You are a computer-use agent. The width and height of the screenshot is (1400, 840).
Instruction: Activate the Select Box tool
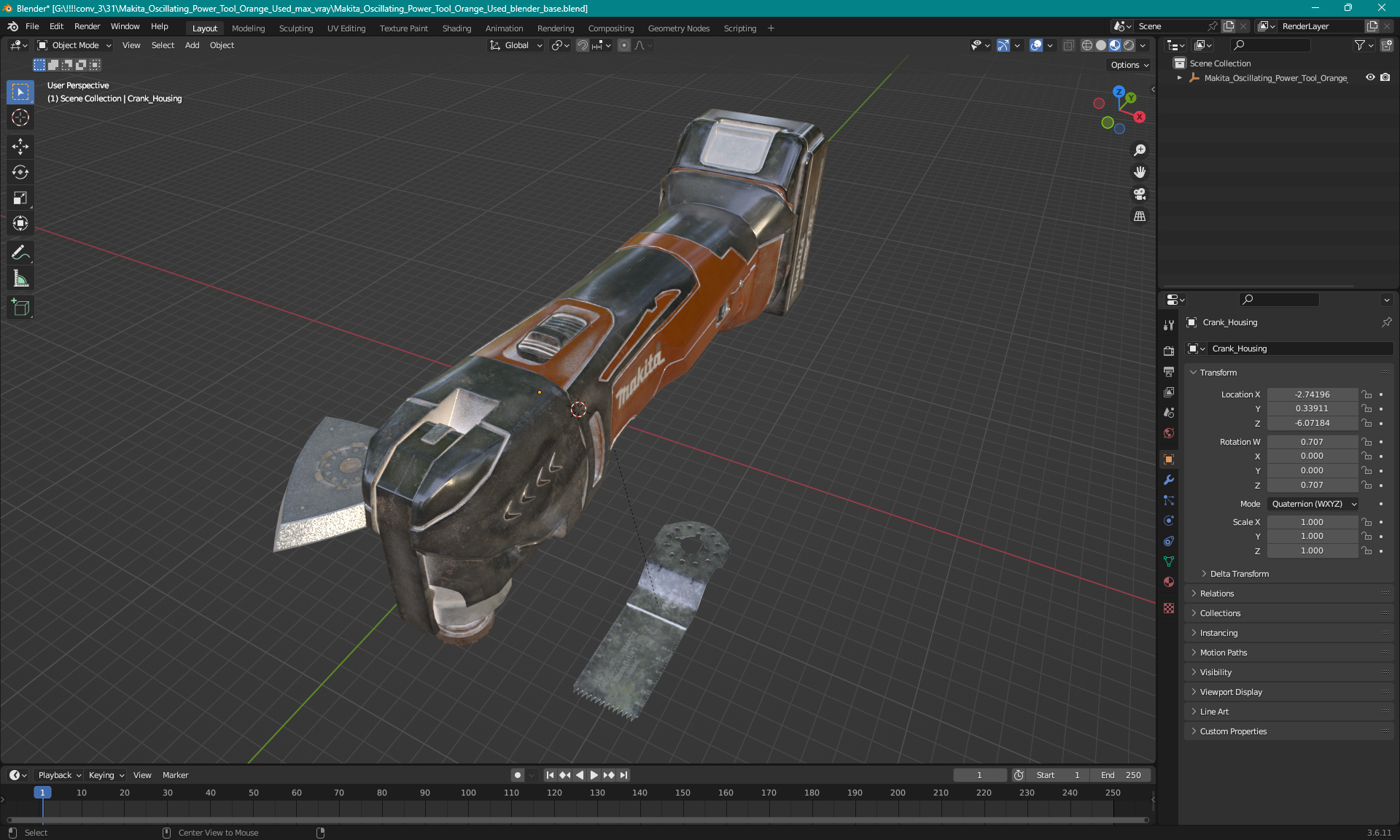click(20, 92)
